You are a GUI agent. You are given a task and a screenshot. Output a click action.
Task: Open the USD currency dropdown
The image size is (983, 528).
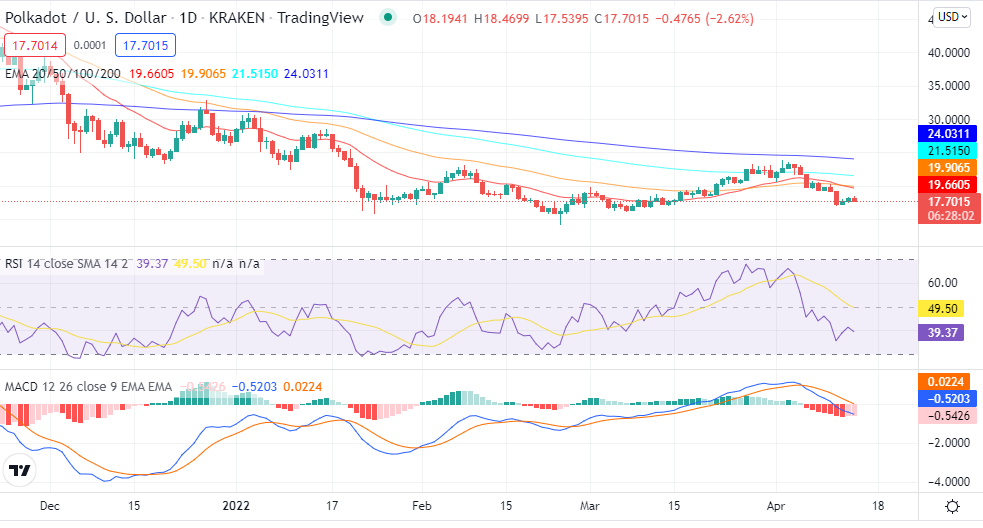click(952, 17)
